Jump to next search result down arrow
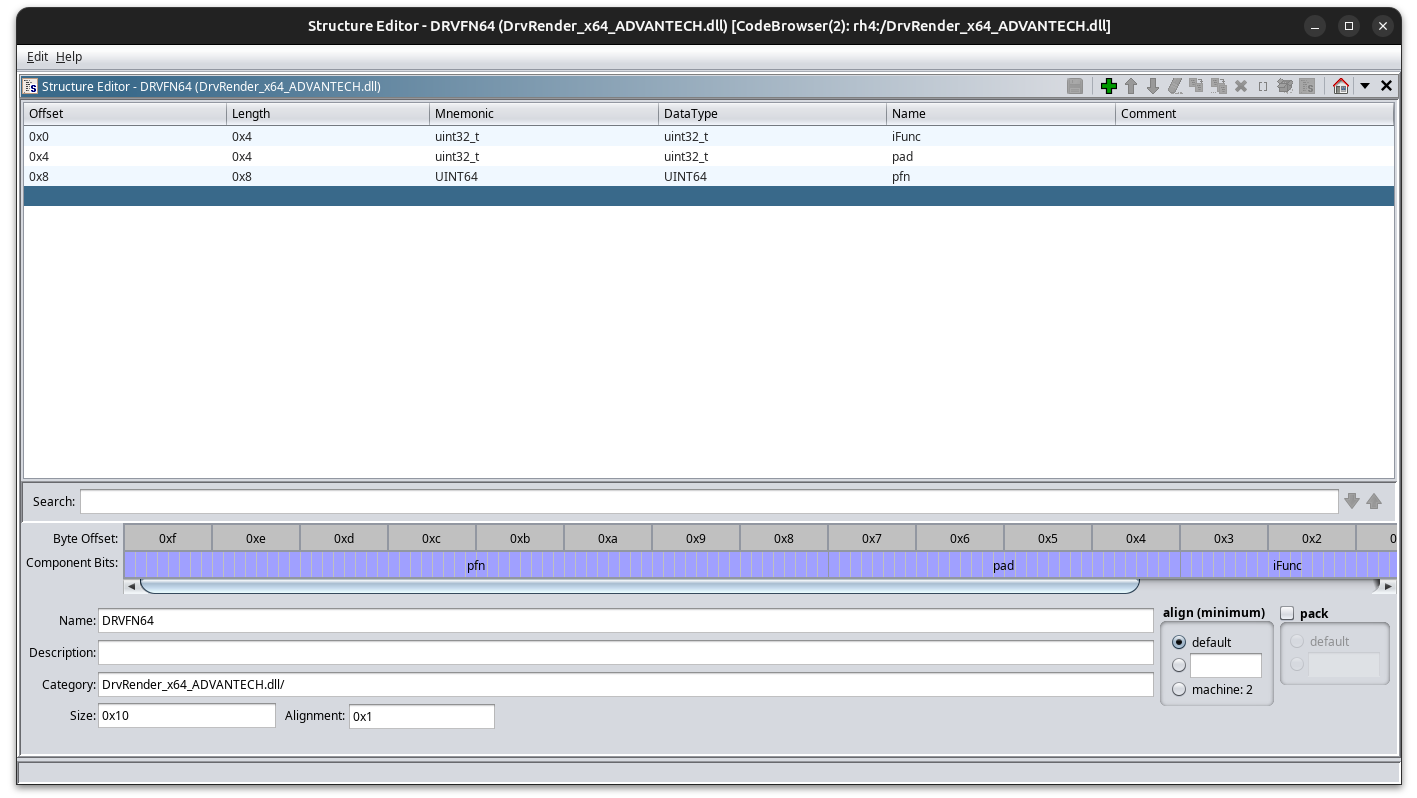 [1352, 501]
